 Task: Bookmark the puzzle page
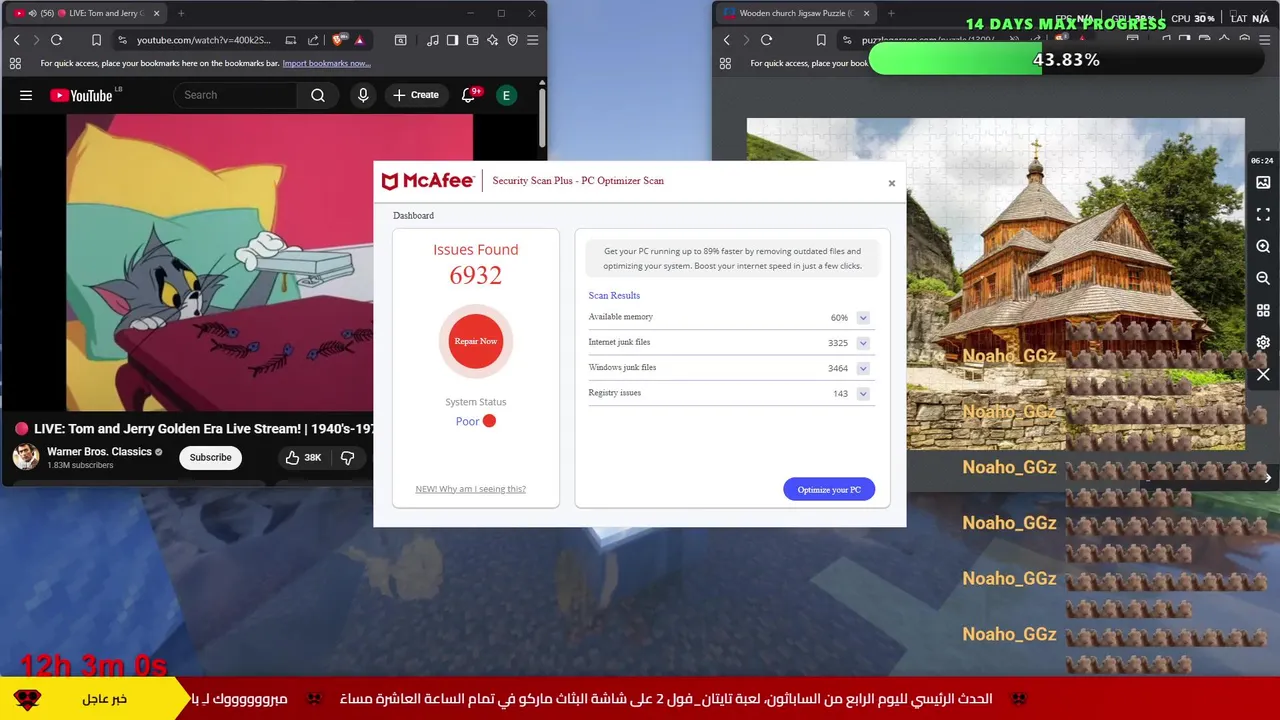point(821,40)
